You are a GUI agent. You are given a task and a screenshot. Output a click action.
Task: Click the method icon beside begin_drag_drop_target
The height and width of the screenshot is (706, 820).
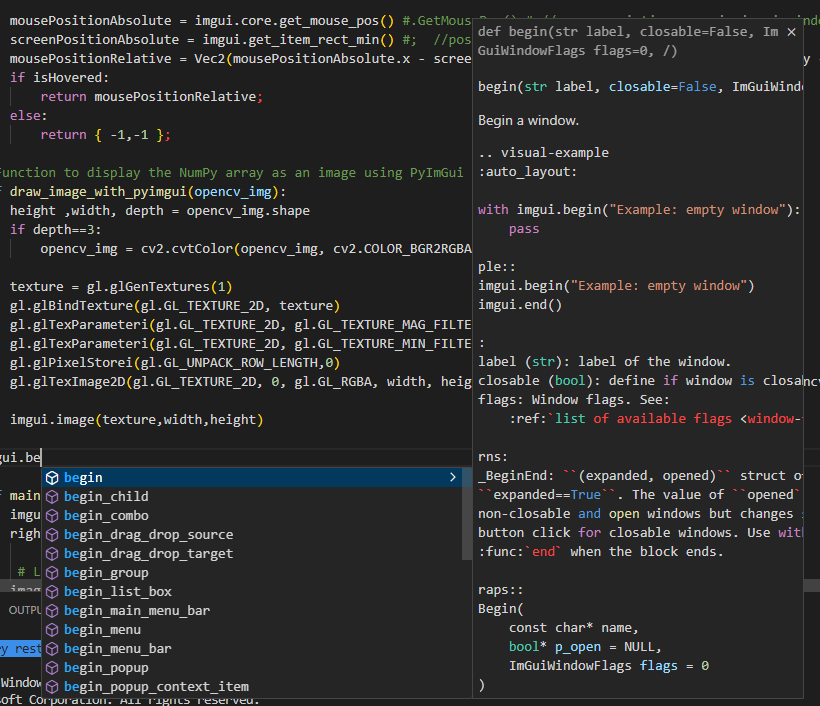coord(52,553)
